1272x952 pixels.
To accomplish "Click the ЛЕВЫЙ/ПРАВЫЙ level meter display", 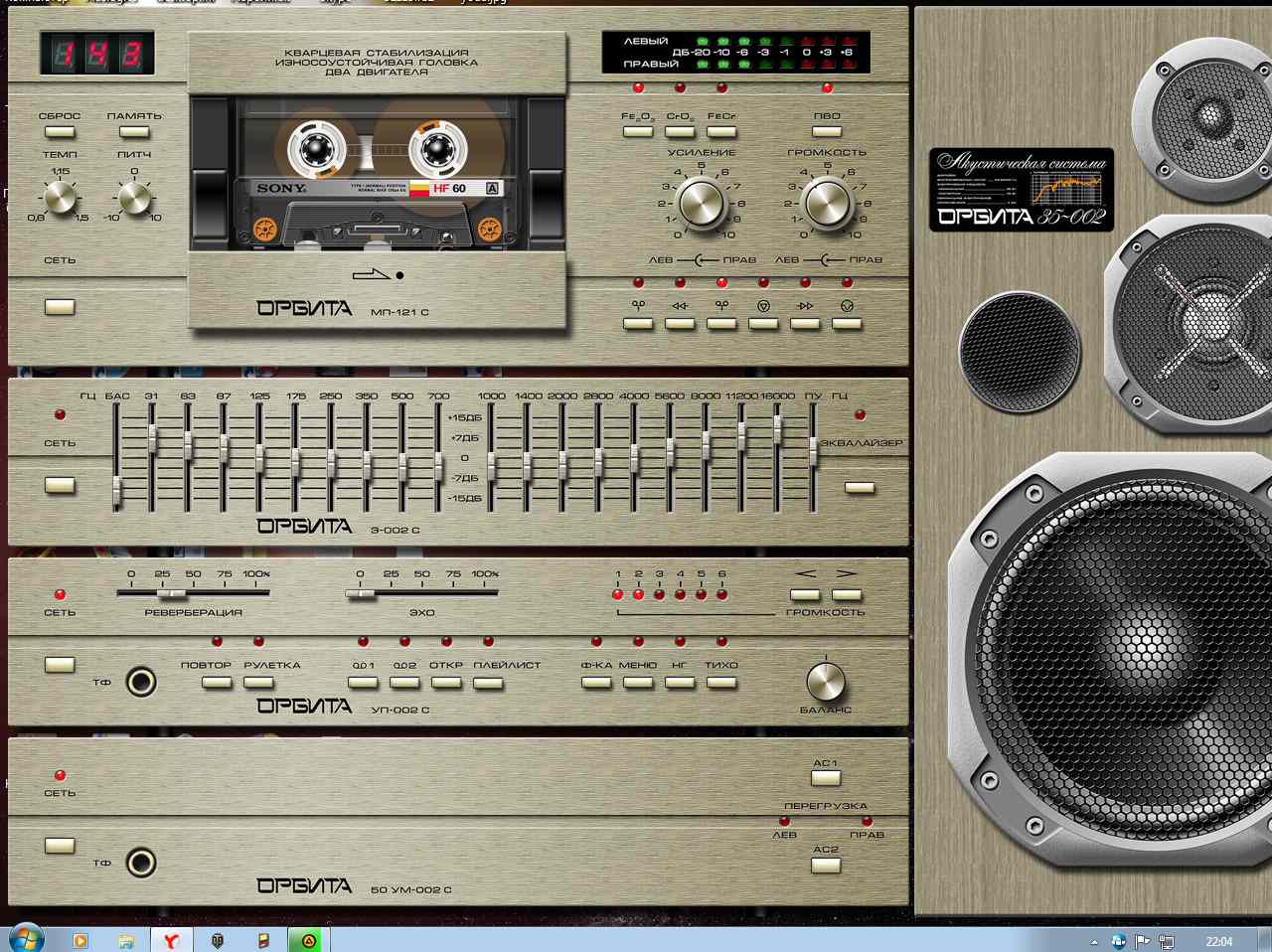I will (735, 52).
